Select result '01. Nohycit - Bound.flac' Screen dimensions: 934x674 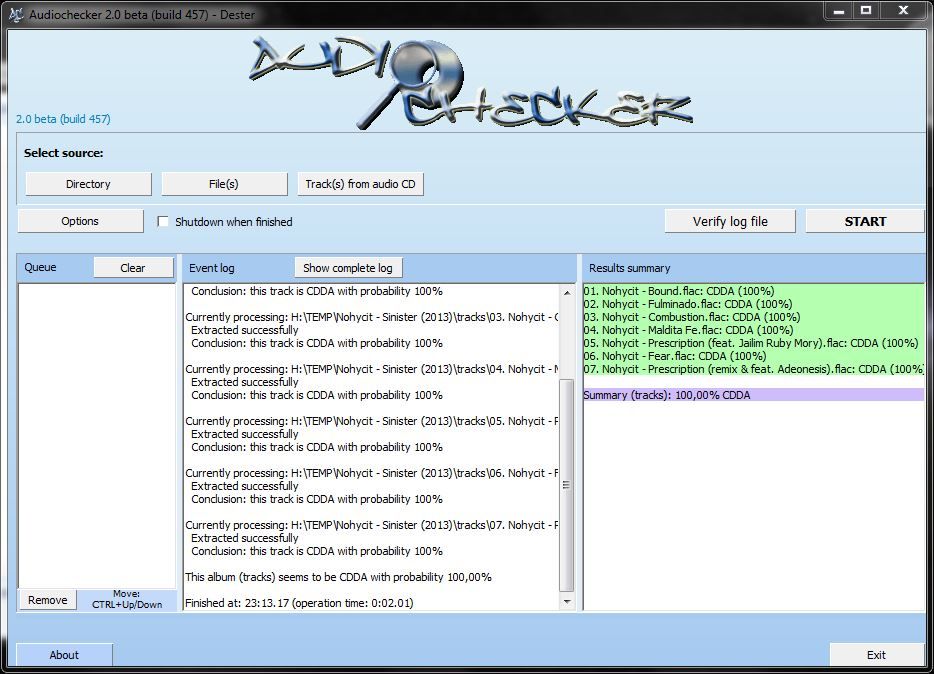coord(754,291)
